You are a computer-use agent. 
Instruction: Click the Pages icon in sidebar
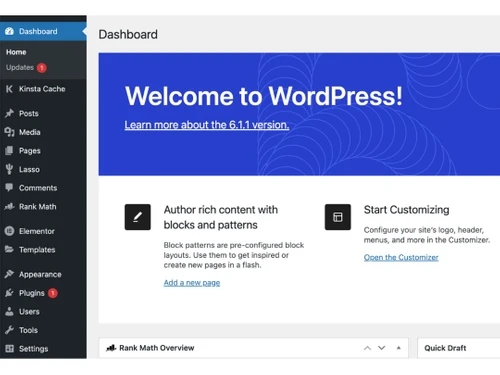pos(9,151)
